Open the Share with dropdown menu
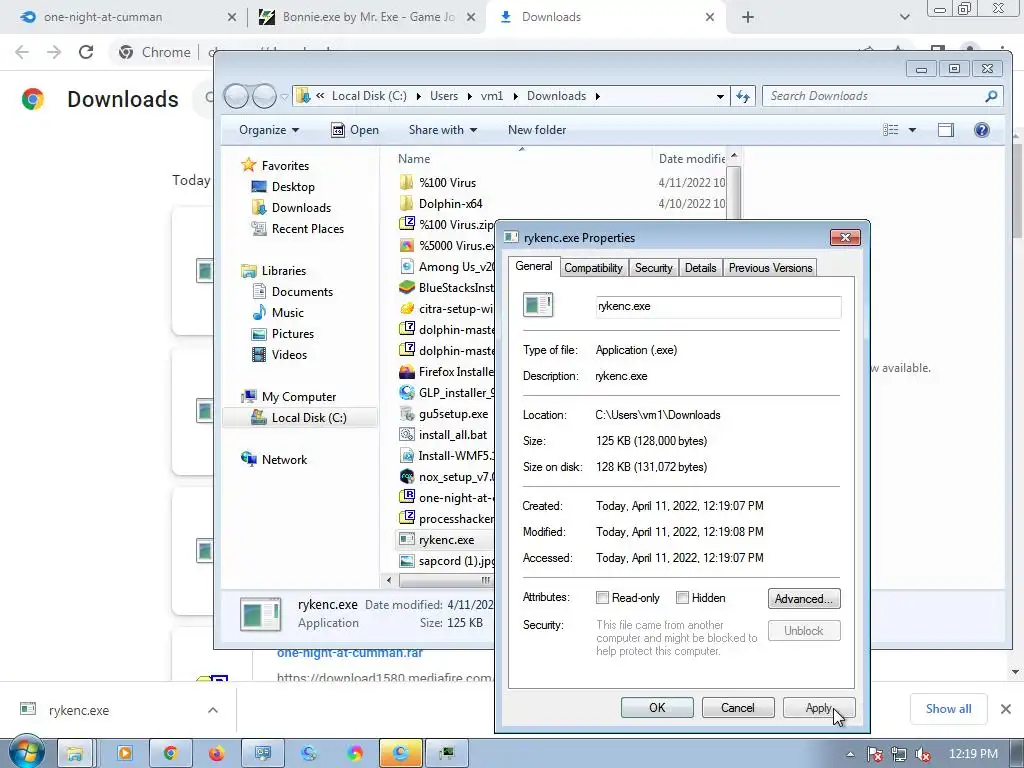This screenshot has height=768, width=1024. (x=443, y=130)
